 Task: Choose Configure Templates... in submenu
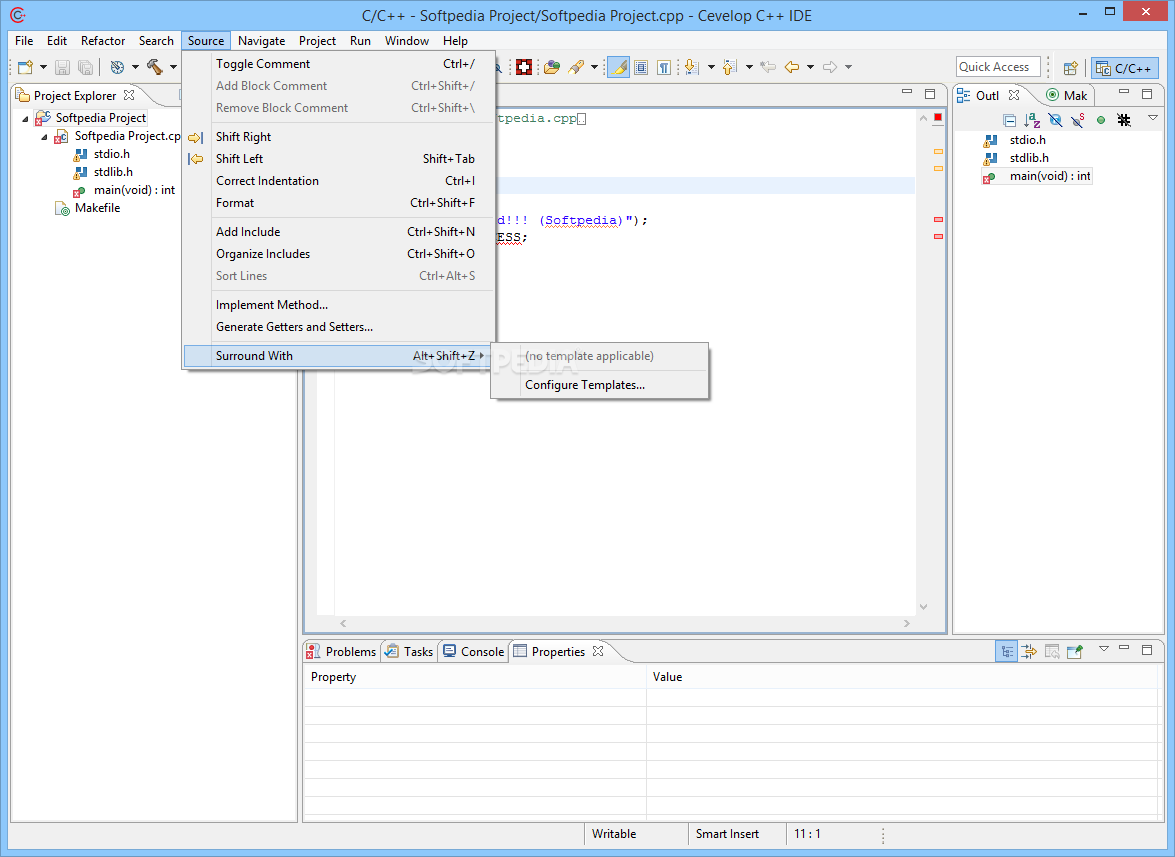[599, 385]
